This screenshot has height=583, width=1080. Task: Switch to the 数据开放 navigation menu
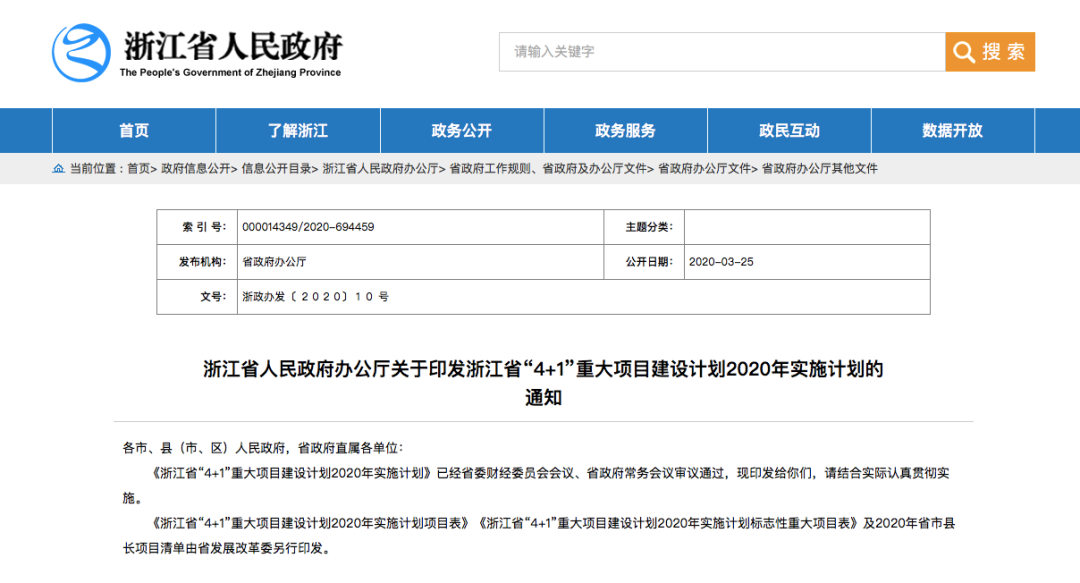click(952, 131)
